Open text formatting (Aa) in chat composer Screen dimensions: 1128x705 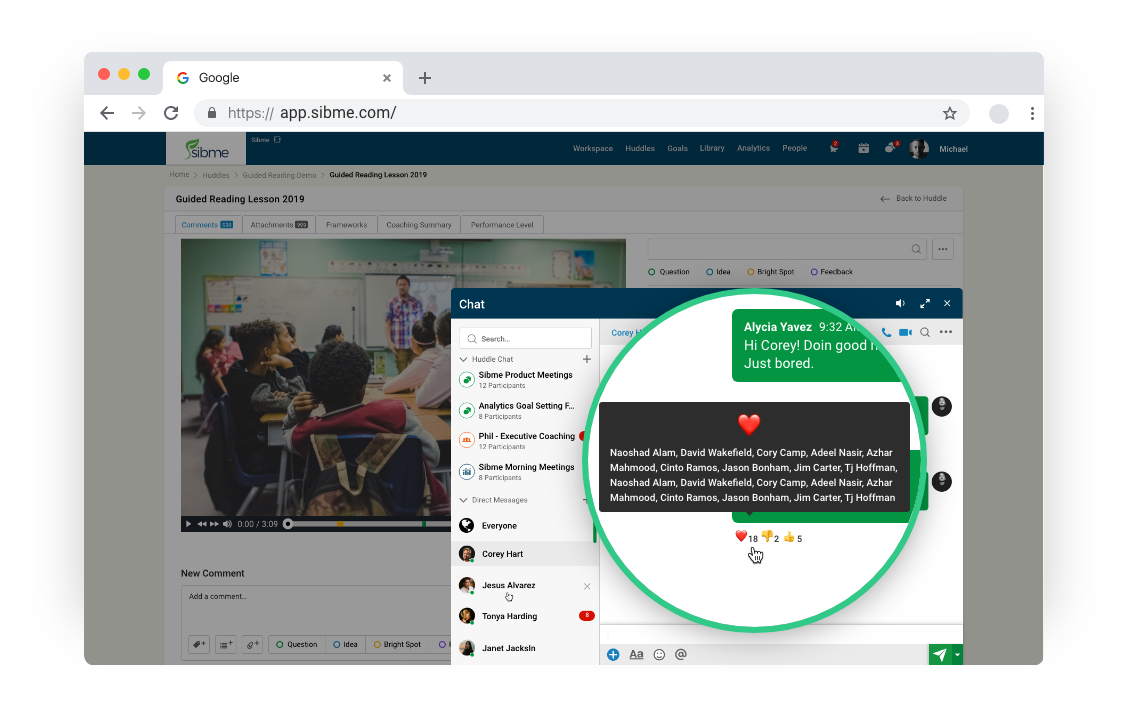pyautogui.click(x=636, y=655)
